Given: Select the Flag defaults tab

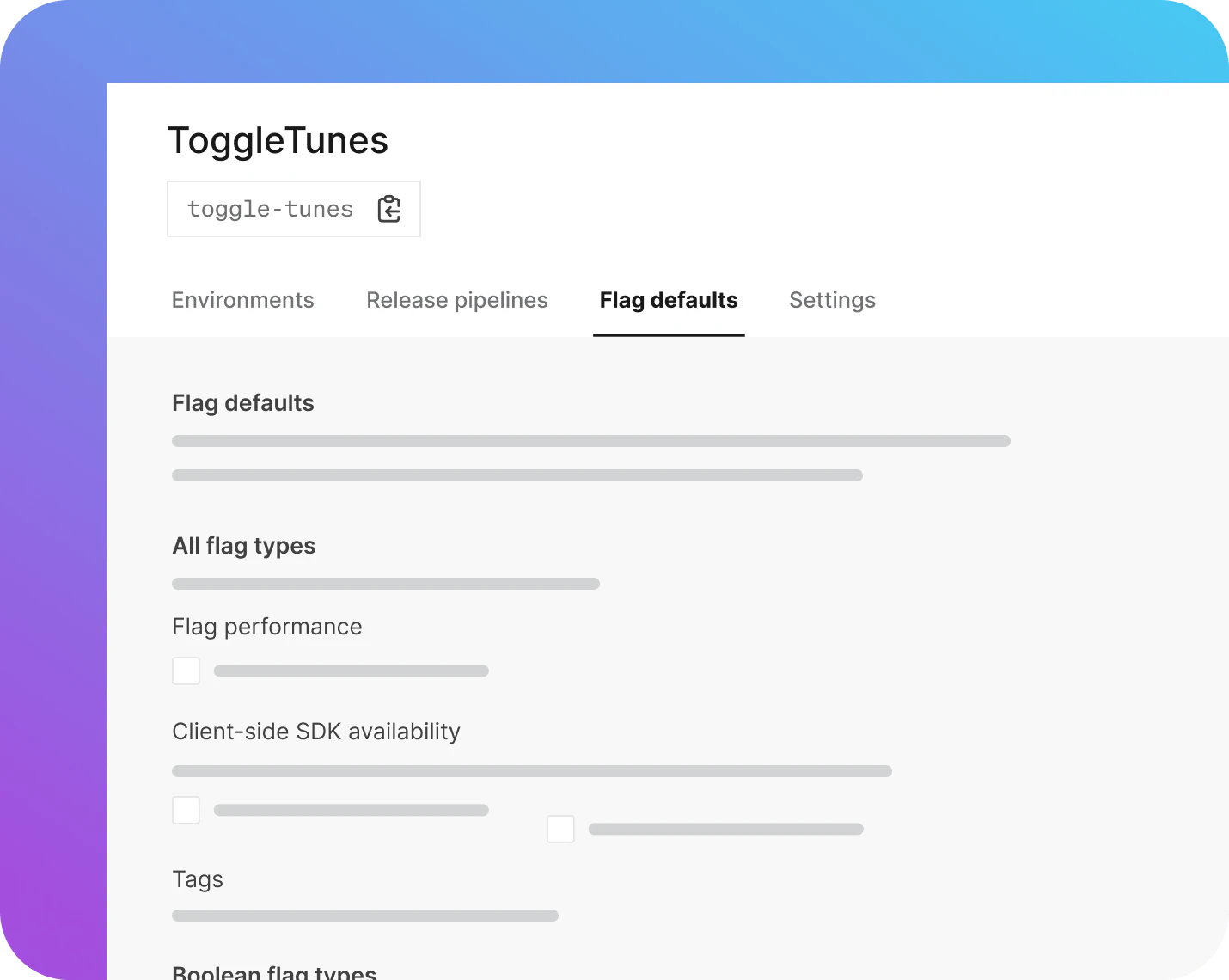Looking at the screenshot, I should click(x=668, y=300).
